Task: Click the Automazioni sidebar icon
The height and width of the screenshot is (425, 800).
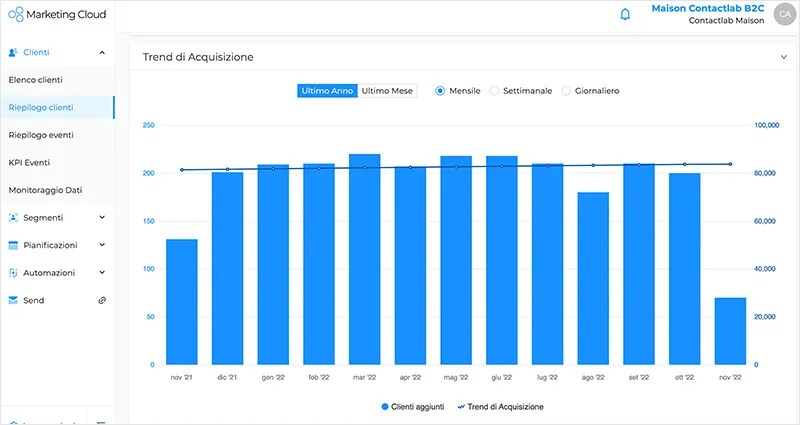Action: [x=13, y=272]
